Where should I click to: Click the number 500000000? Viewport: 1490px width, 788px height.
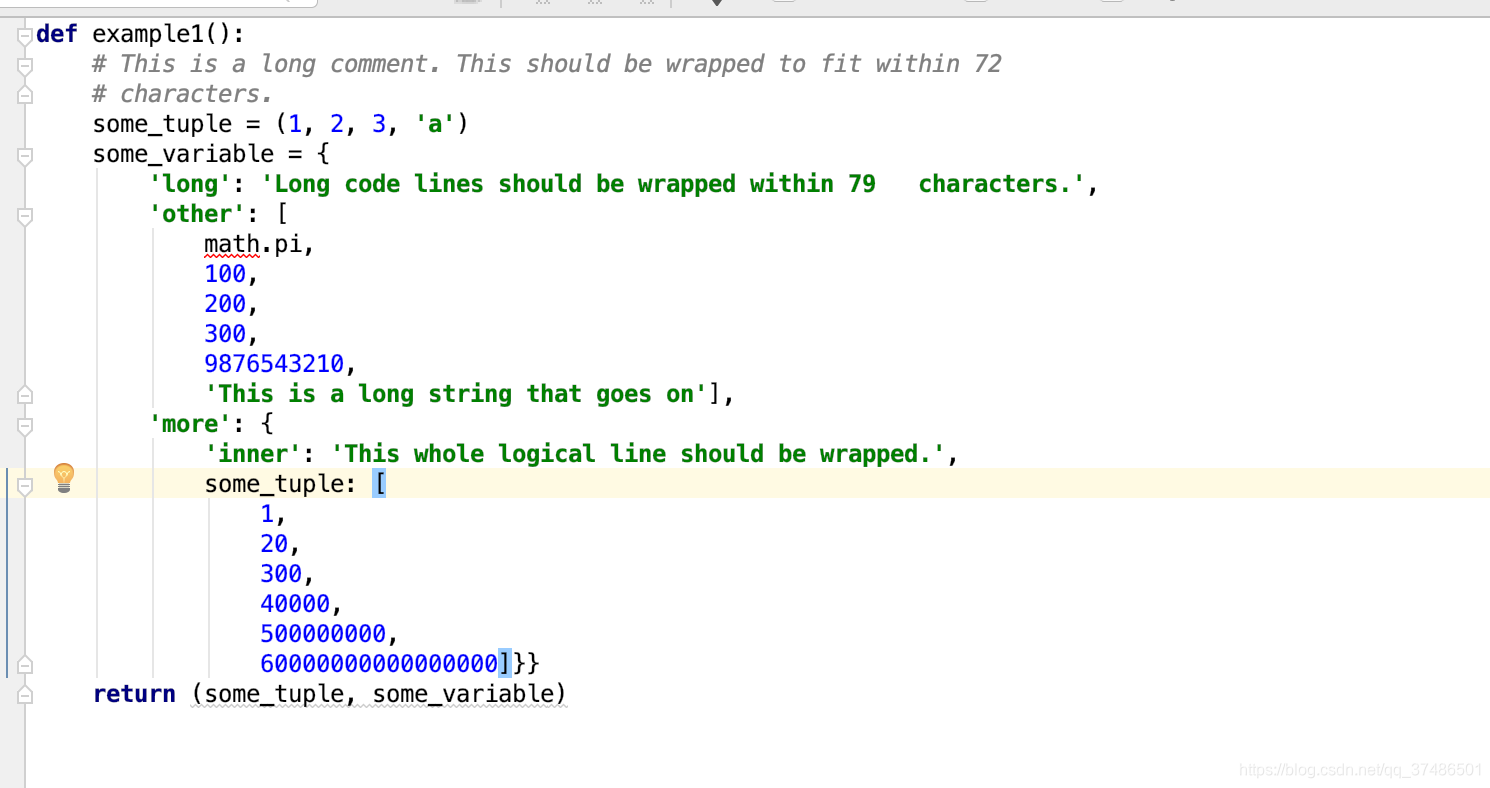point(323,634)
